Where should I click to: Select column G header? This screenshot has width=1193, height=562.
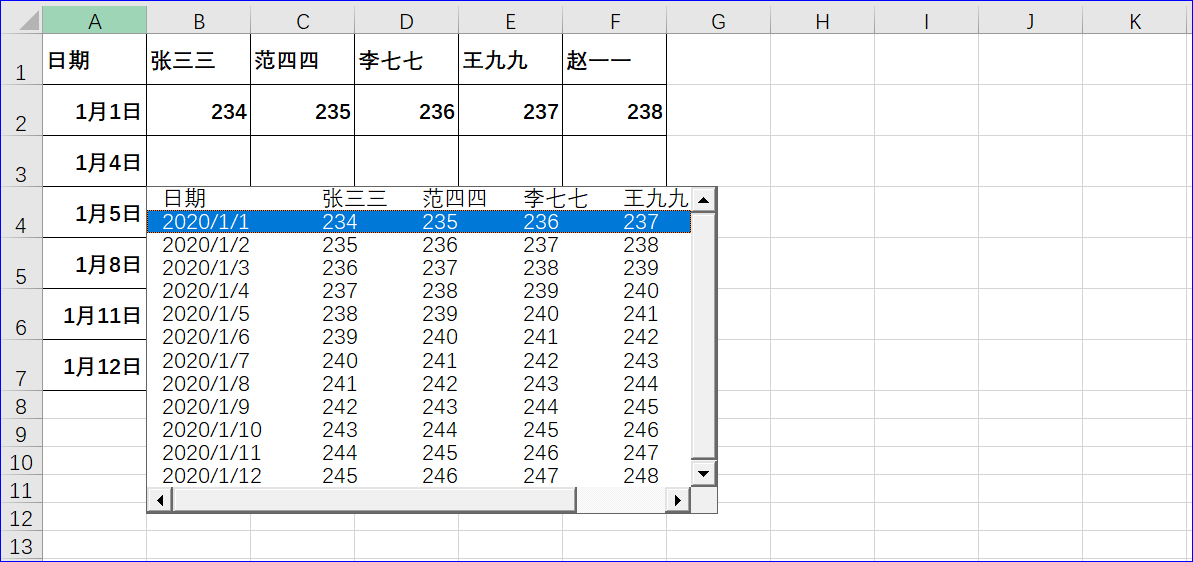pos(718,22)
